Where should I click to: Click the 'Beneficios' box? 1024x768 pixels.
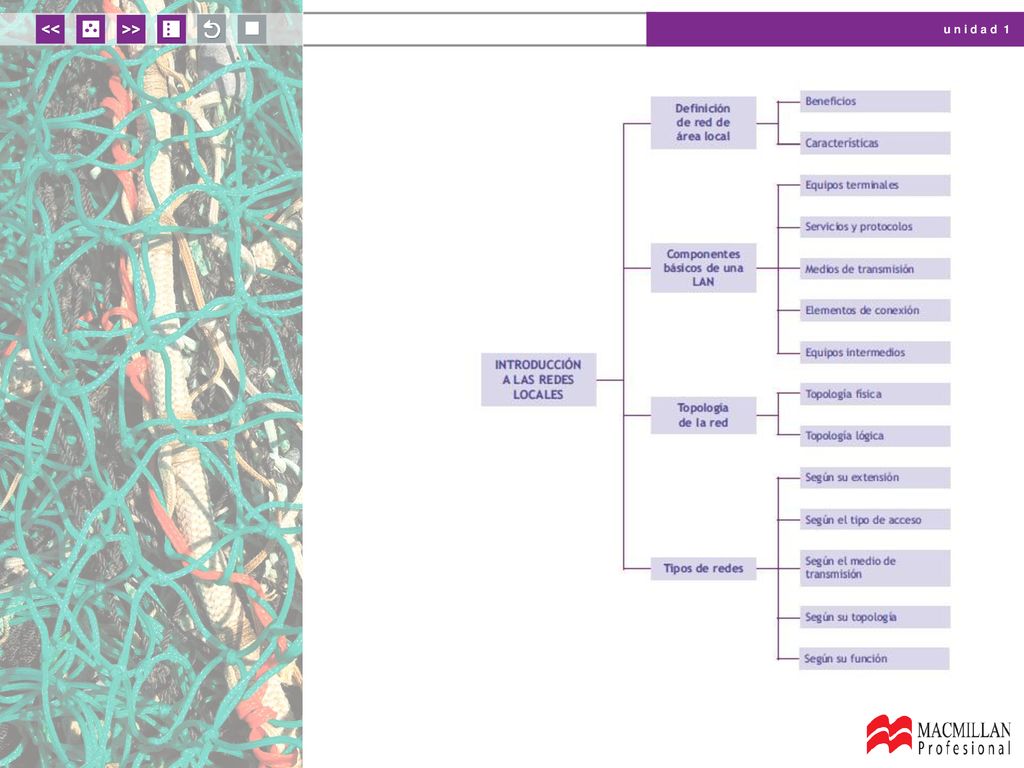(x=875, y=101)
